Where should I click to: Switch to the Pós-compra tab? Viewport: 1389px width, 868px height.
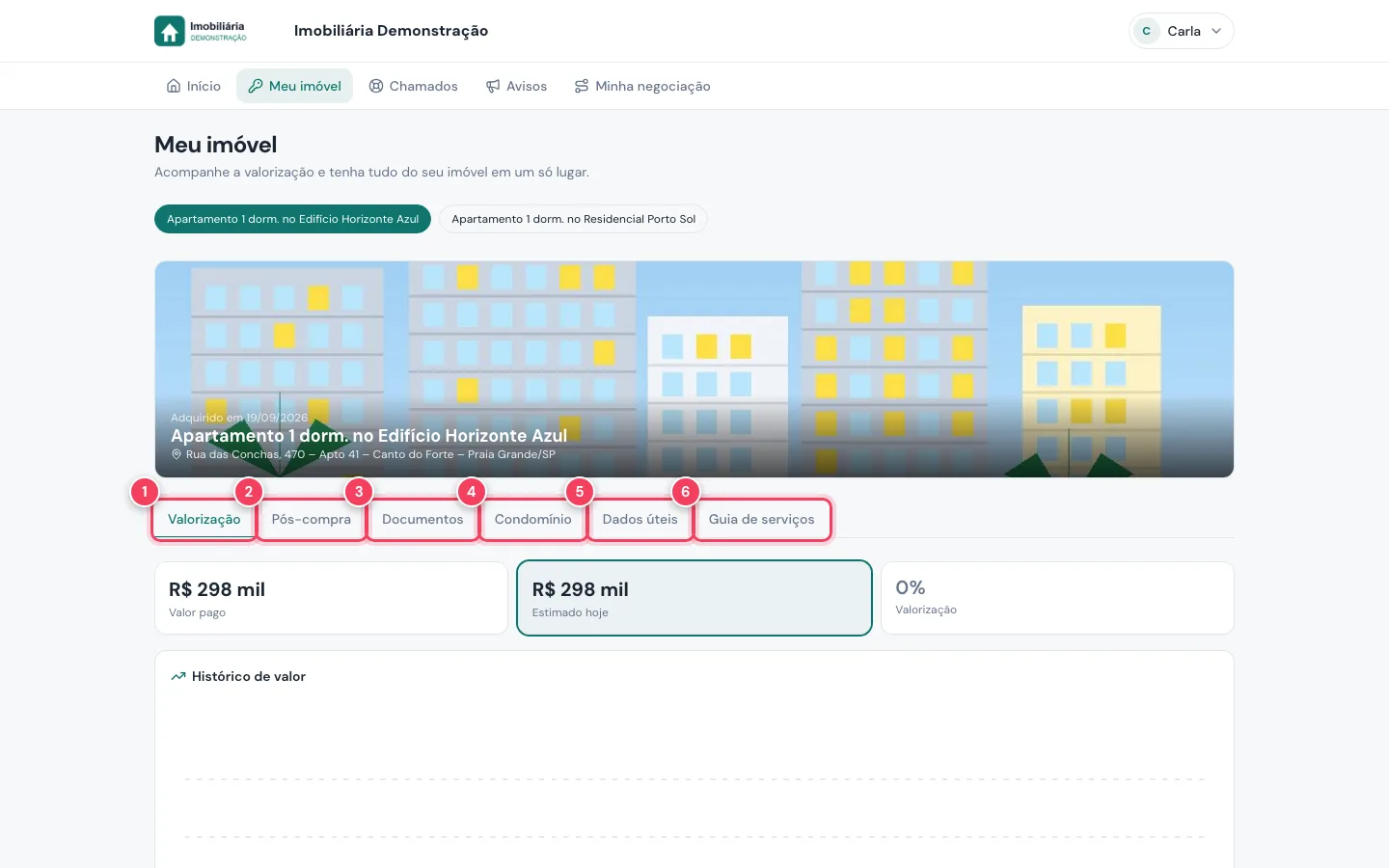312,520
